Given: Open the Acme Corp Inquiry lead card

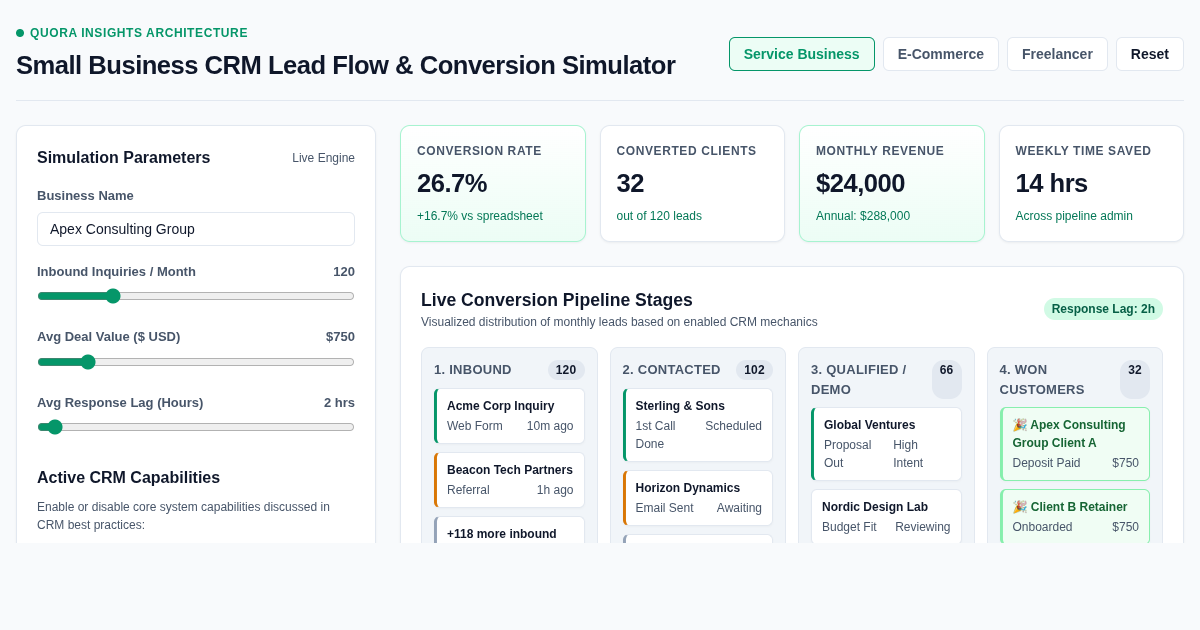Looking at the screenshot, I should (510, 416).
